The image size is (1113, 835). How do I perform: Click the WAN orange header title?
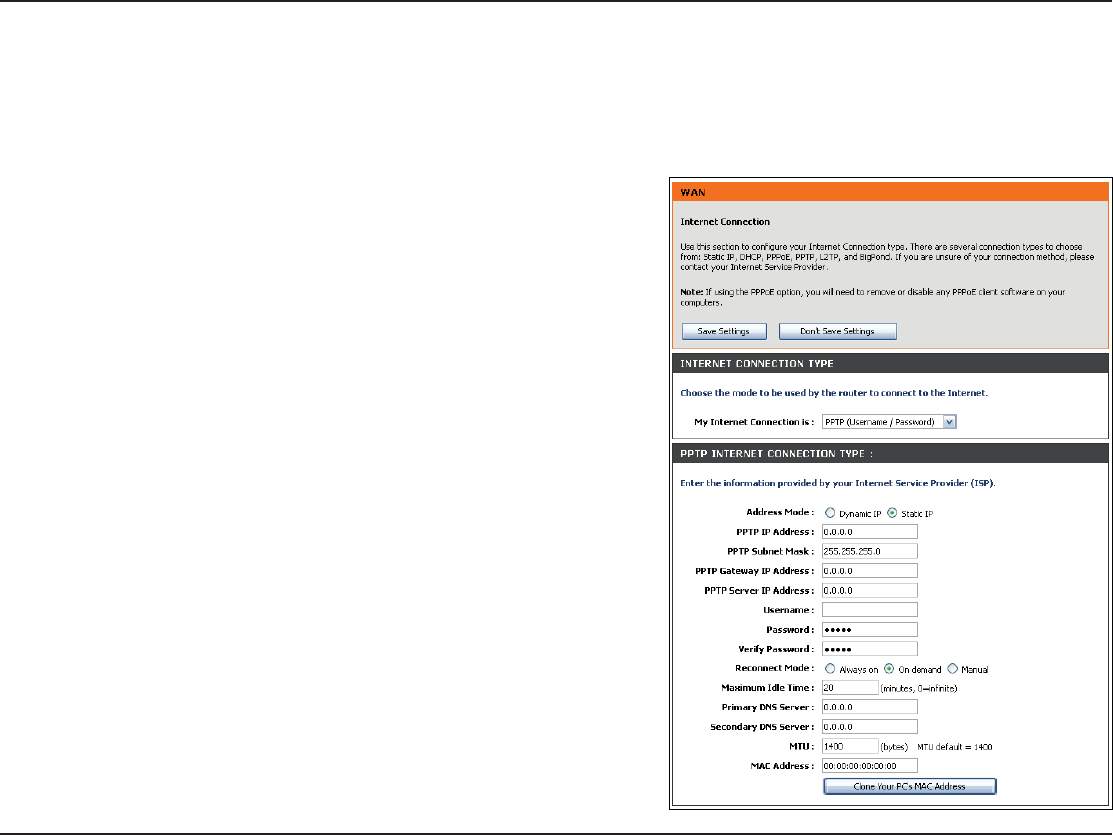coord(693,192)
